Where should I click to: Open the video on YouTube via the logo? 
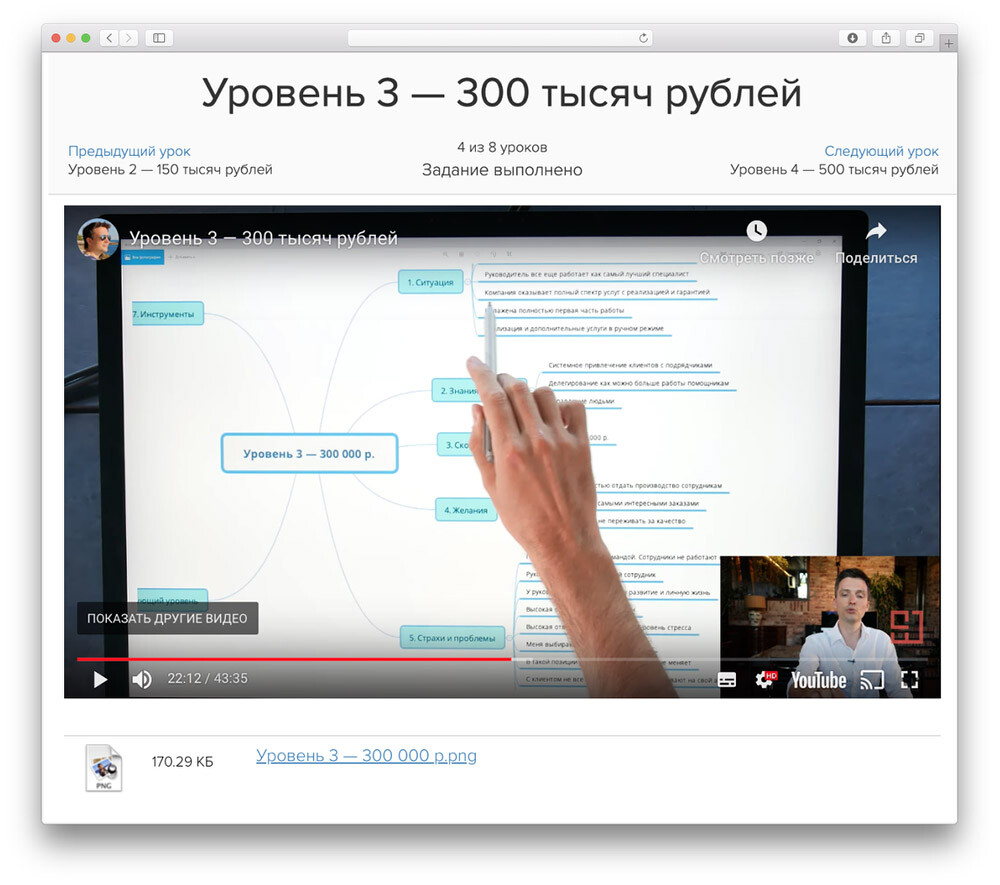(819, 680)
